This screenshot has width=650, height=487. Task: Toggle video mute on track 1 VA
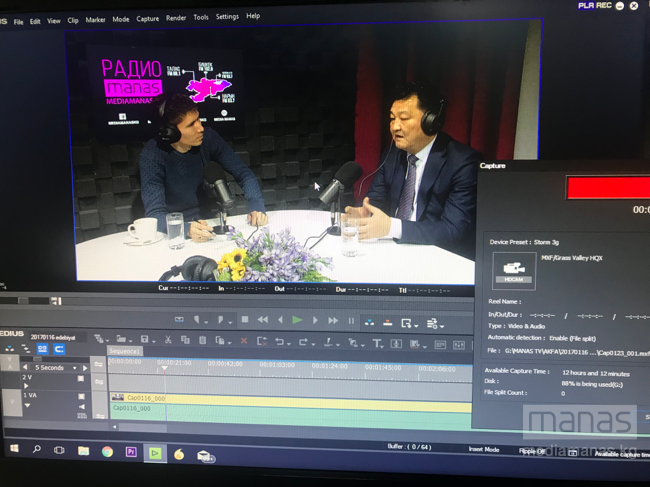(x=81, y=396)
